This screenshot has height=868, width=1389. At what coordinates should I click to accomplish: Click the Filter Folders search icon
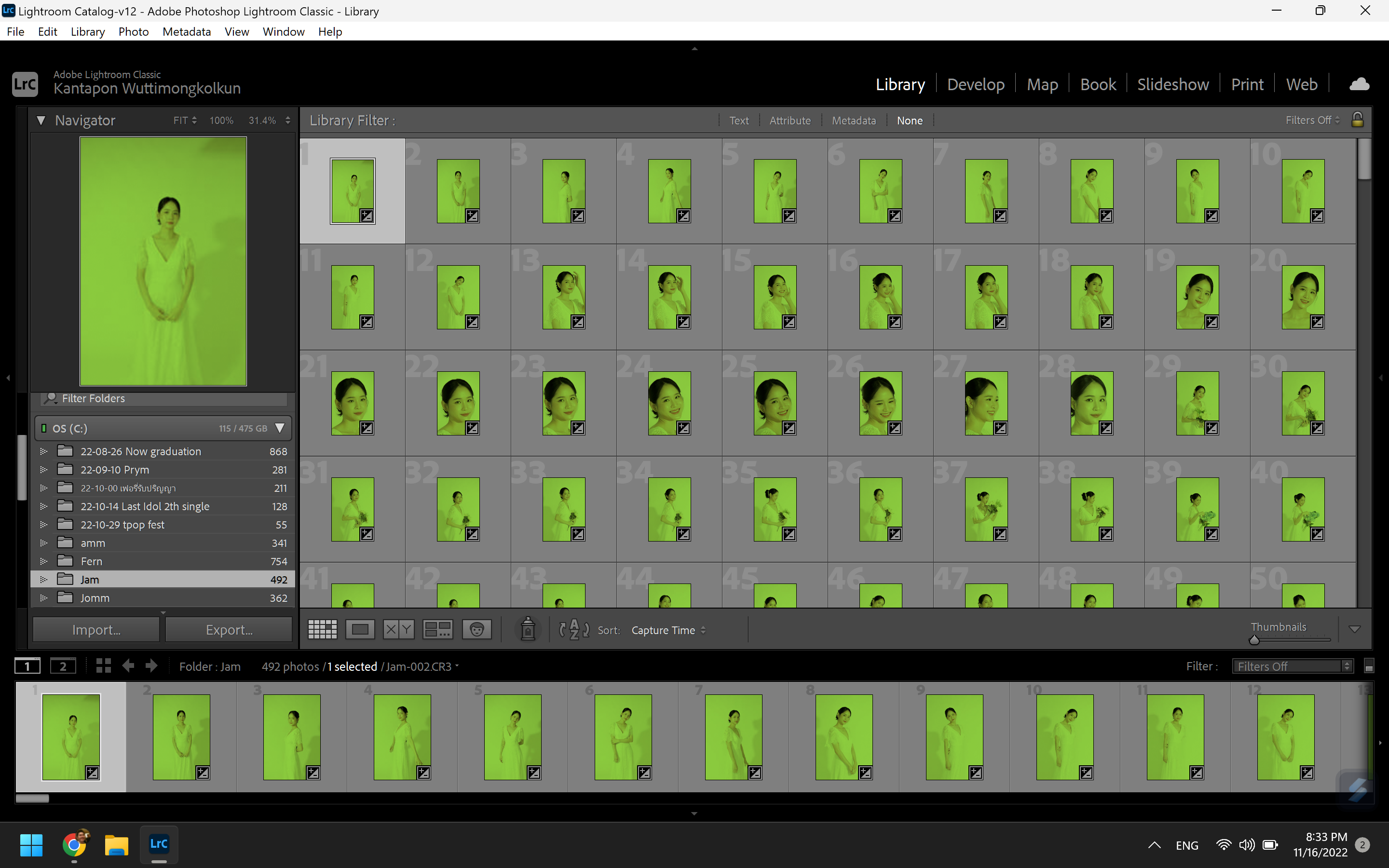(52, 398)
